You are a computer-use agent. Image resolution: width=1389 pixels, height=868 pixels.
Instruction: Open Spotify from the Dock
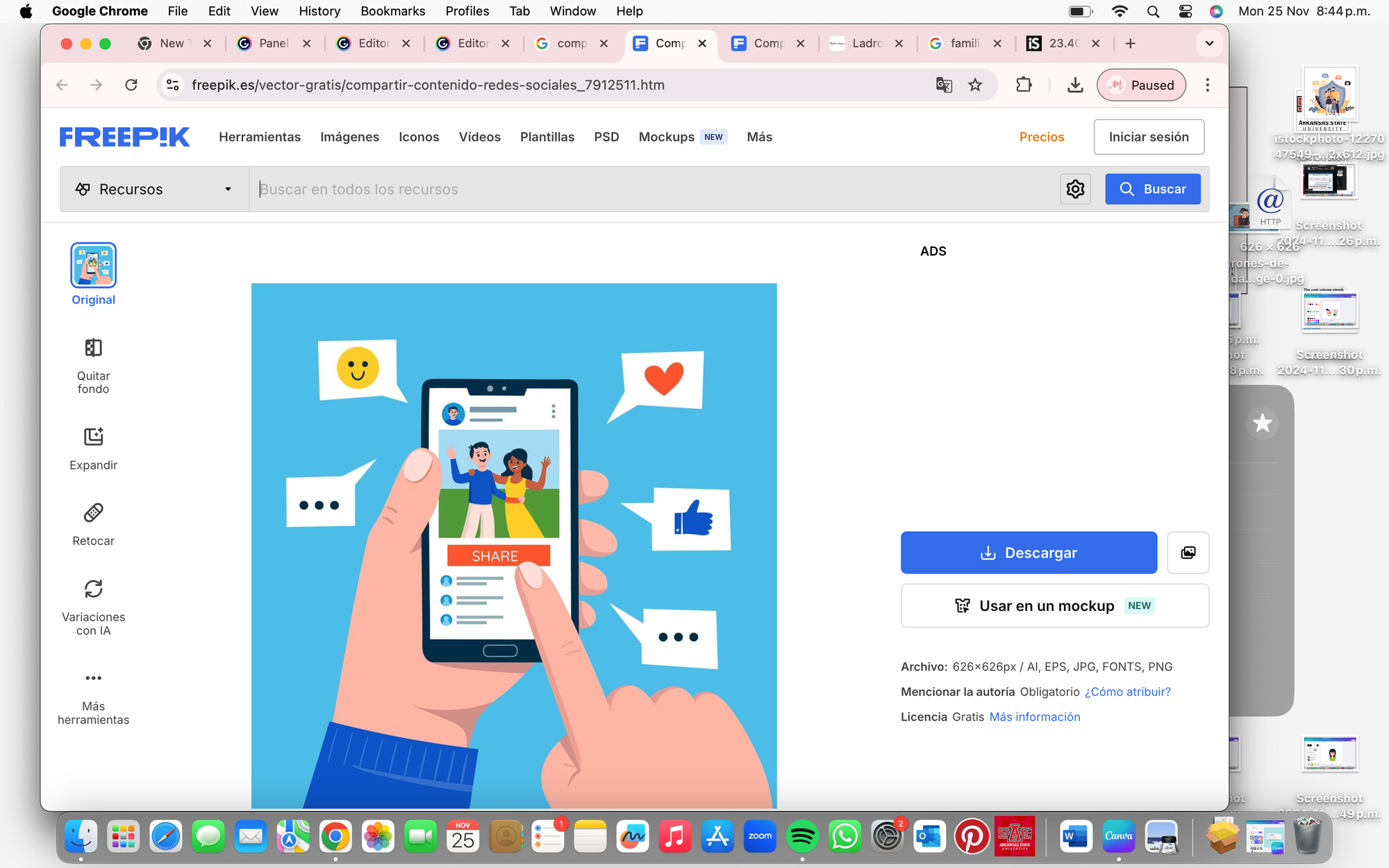802,837
